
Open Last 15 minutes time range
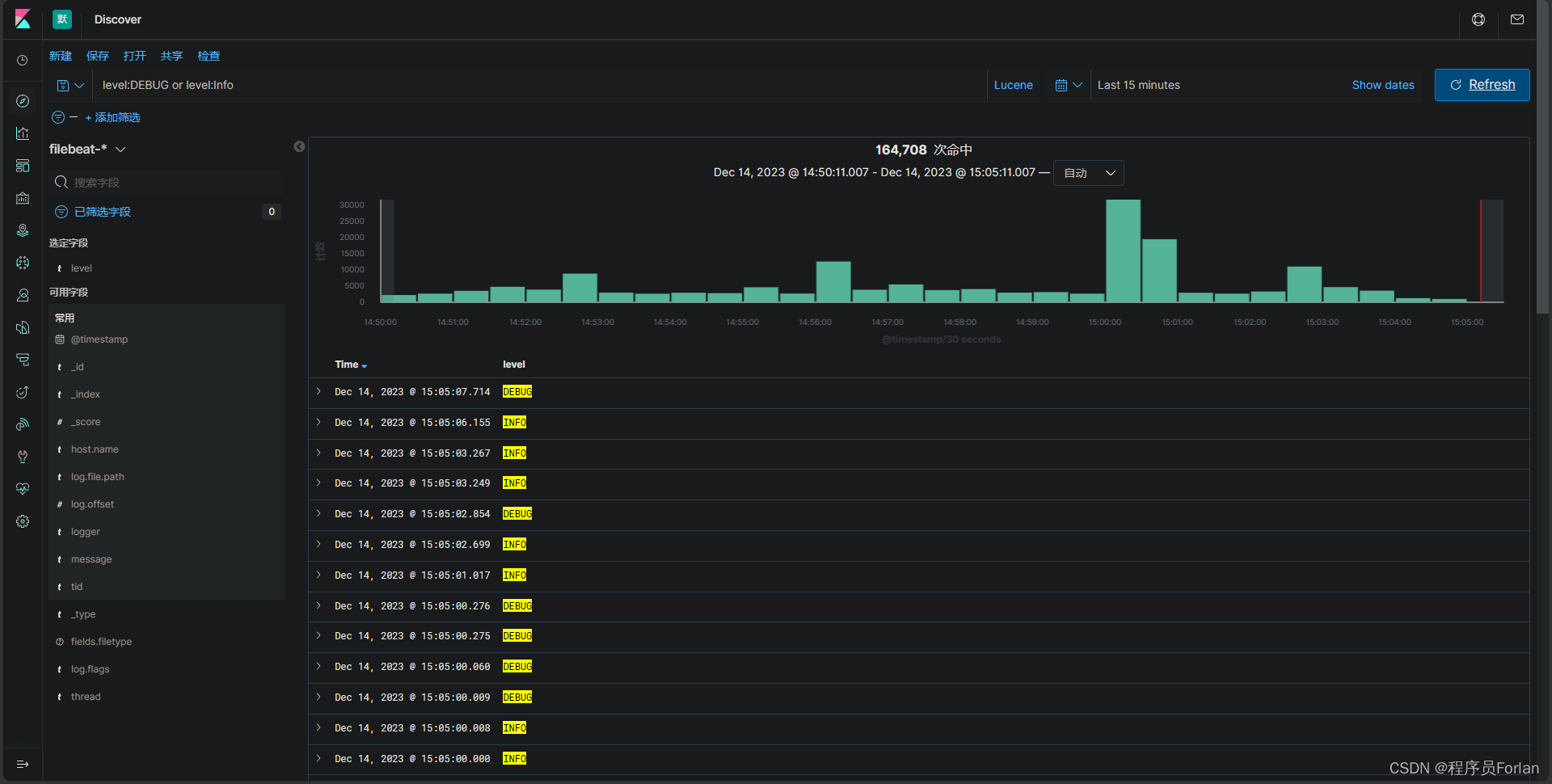coord(1139,85)
